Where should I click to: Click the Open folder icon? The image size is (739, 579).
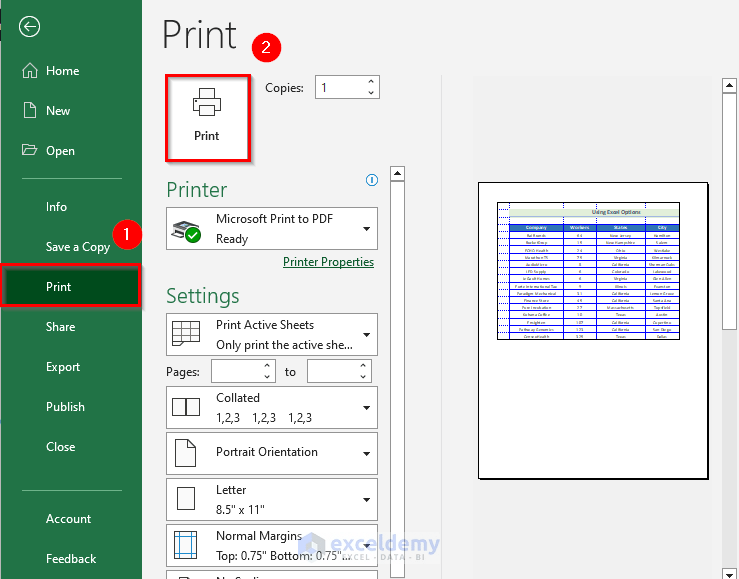[x=29, y=150]
